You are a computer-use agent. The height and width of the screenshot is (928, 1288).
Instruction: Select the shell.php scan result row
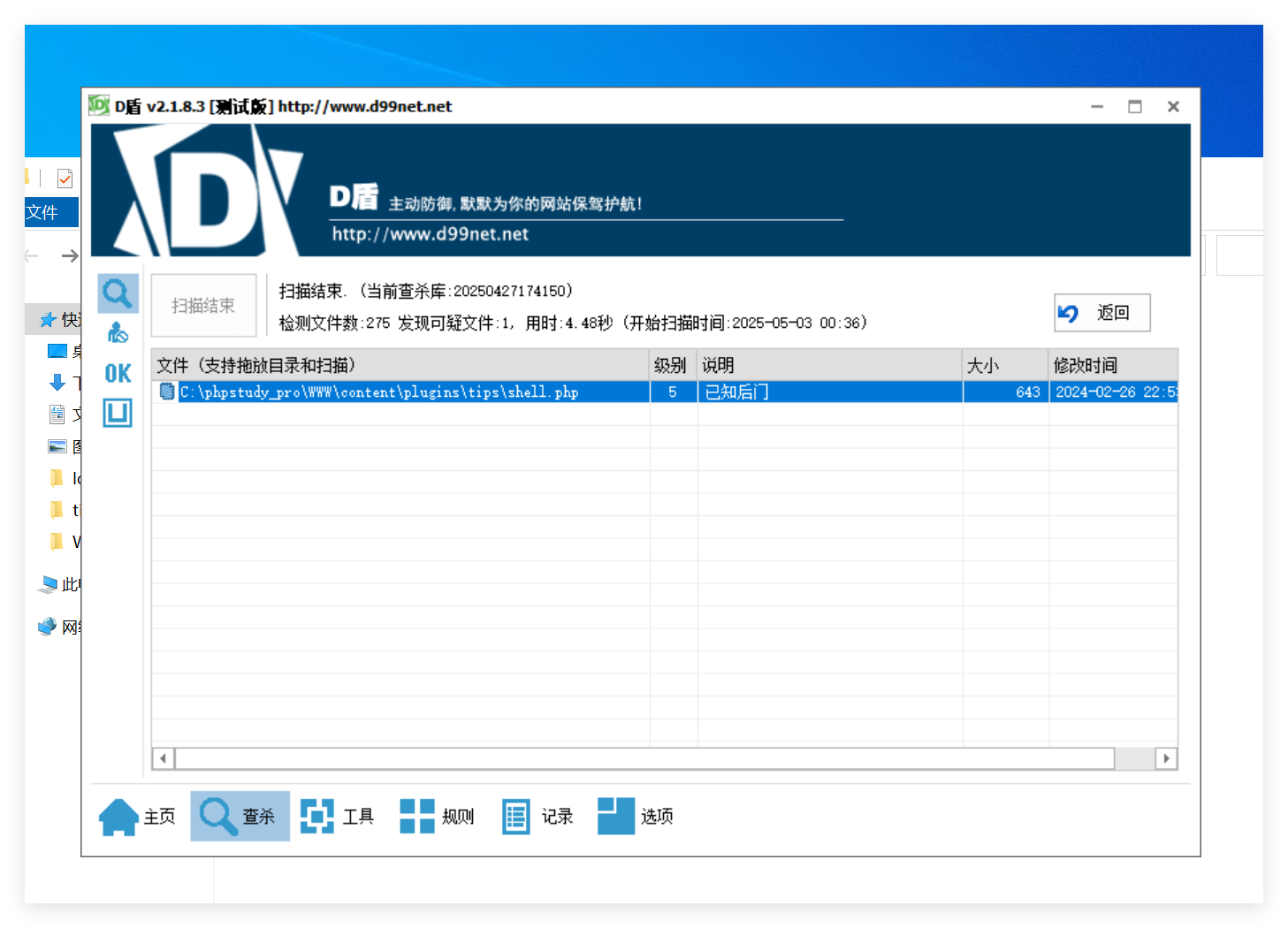665,392
